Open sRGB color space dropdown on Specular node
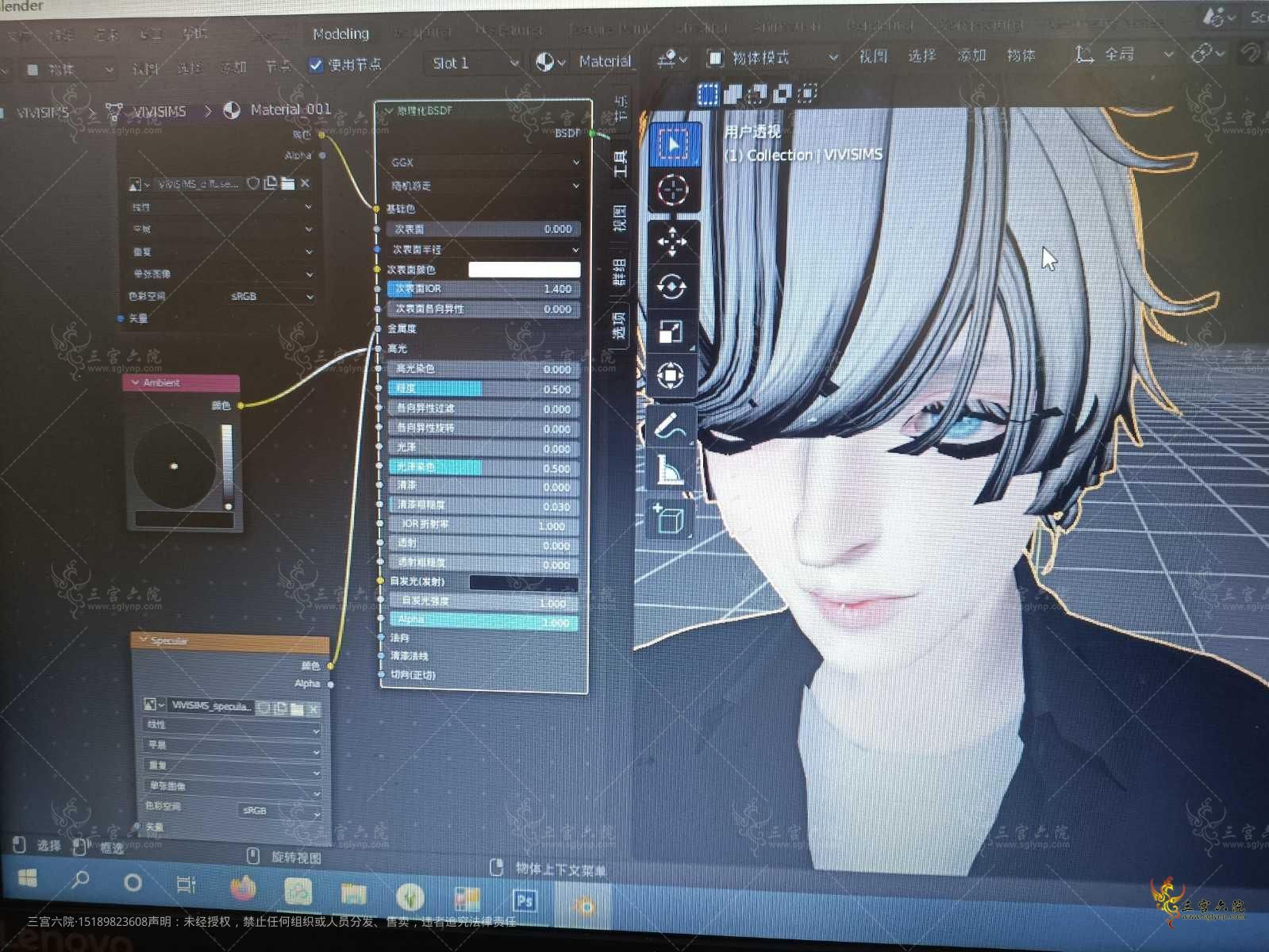Screen dimensions: 1269x952 [280, 811]
